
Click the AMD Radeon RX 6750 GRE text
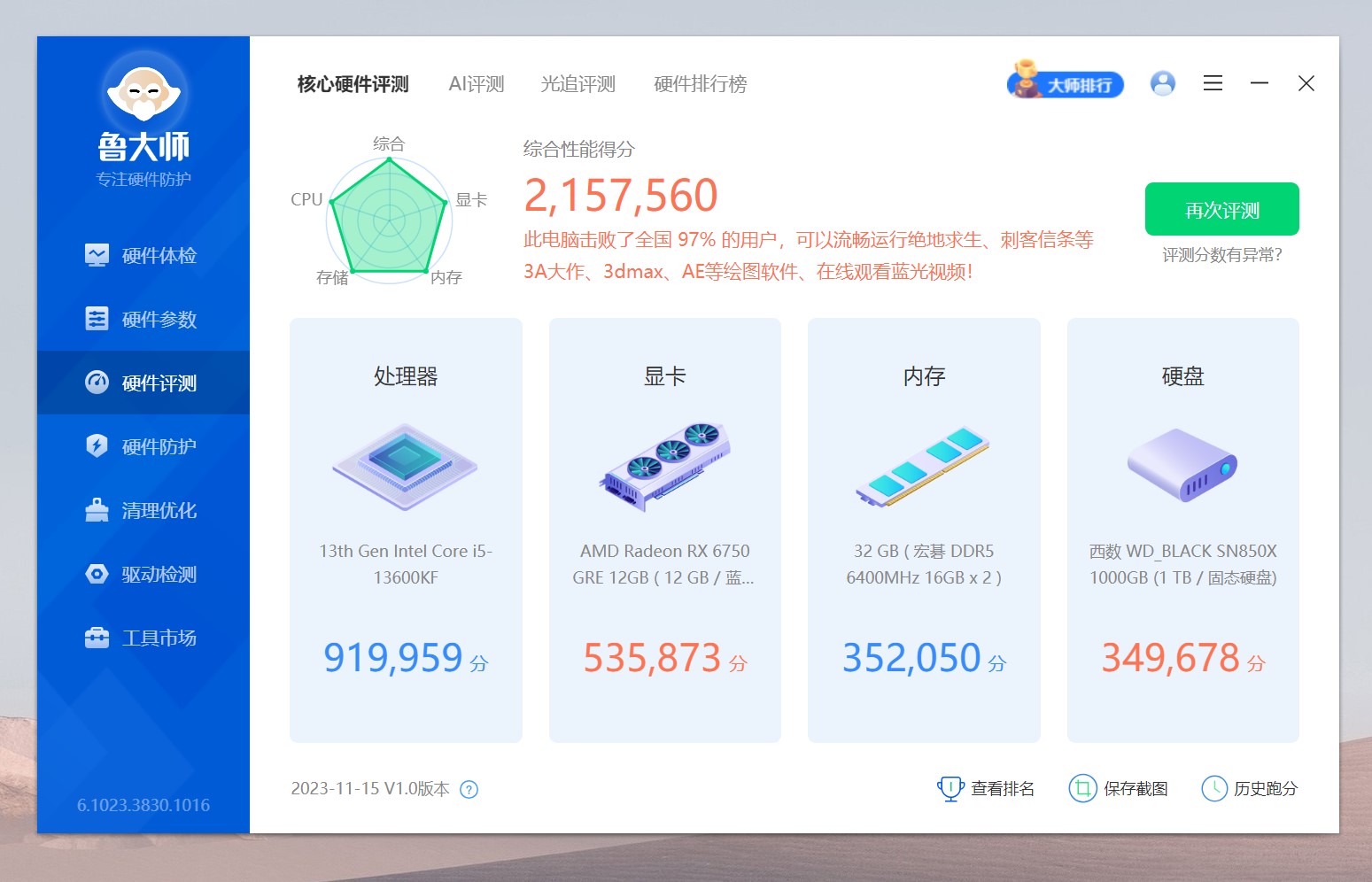point(664,564)
